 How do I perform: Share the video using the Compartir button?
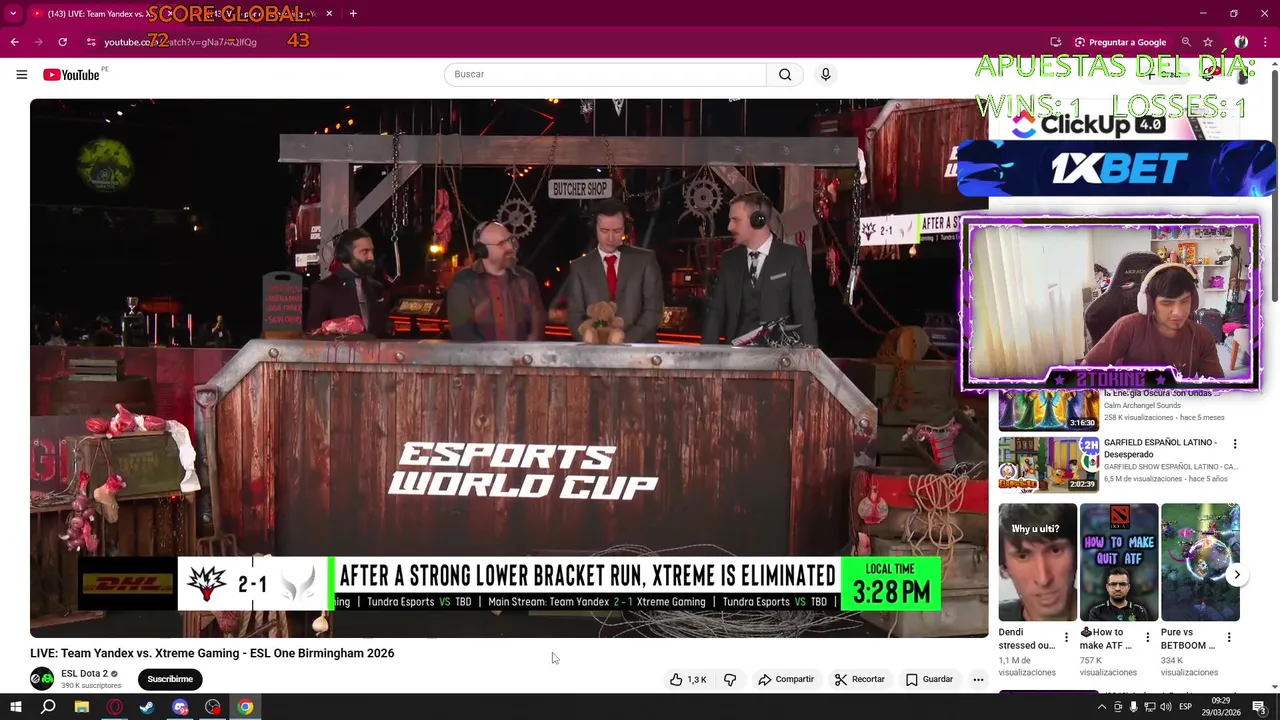click(x=785, y=679)
